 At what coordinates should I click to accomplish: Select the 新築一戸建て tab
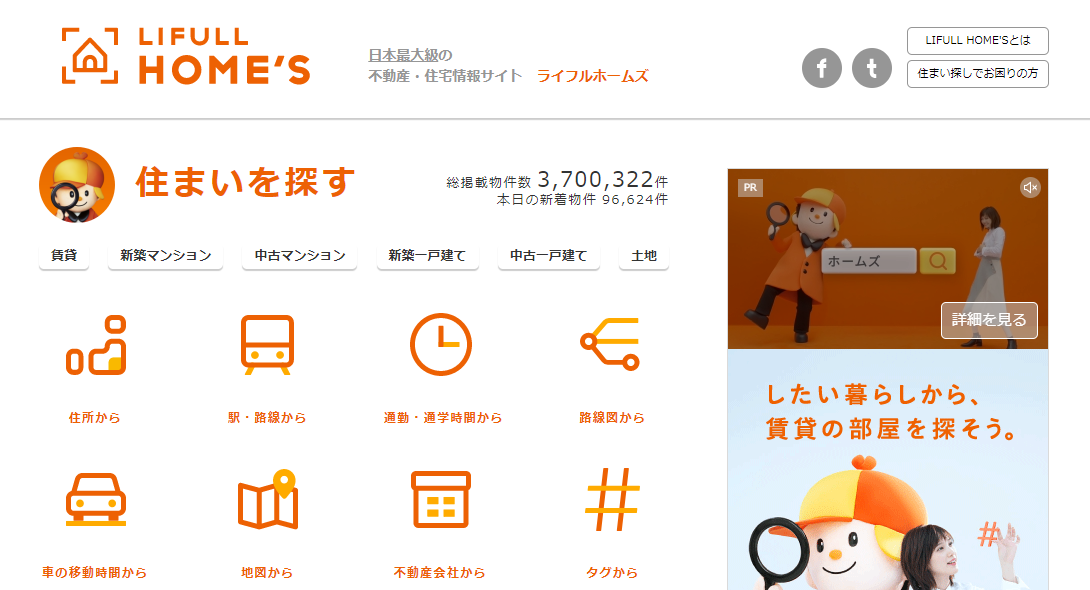[428, 256]
